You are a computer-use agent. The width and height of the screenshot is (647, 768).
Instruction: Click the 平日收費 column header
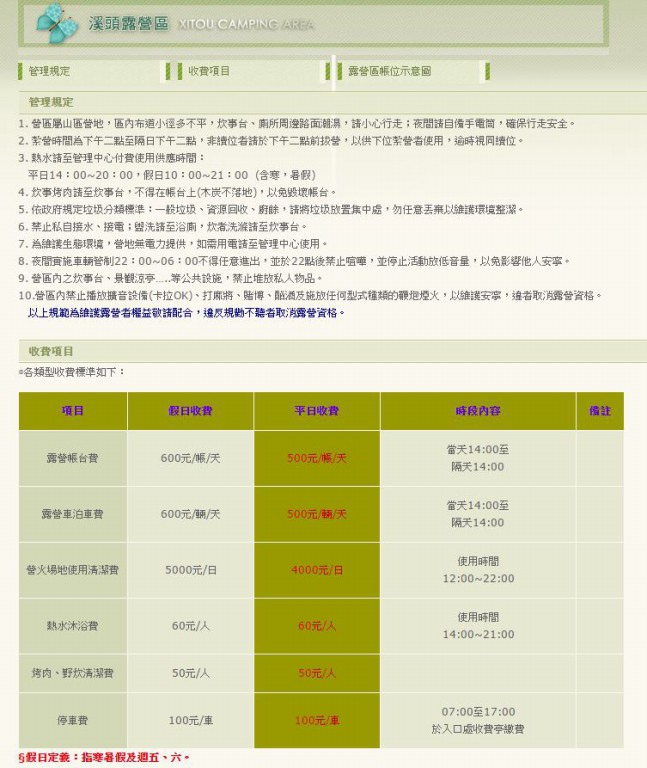pos(316,410)
